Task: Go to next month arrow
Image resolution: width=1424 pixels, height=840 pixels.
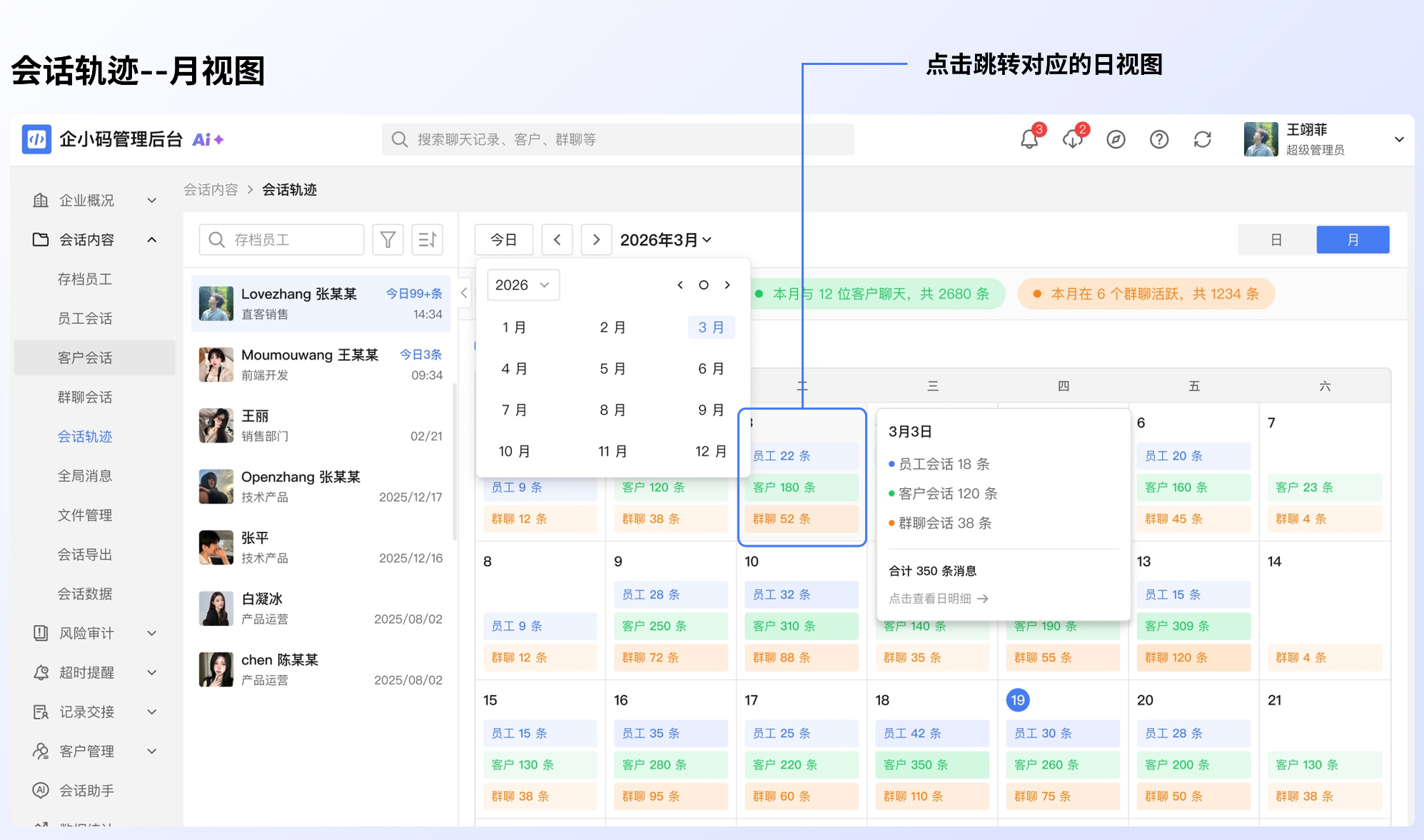Action: [596, 240]
